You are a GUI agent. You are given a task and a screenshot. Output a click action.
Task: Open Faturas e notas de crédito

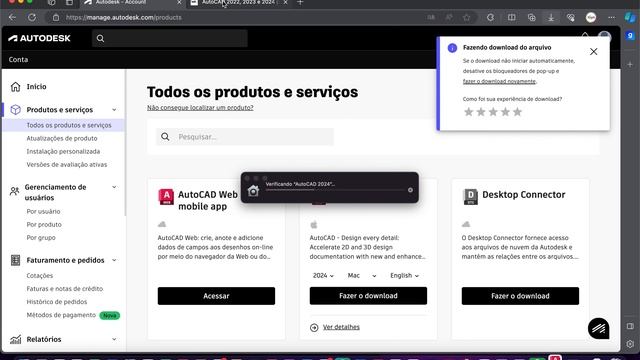click(65, 289)
